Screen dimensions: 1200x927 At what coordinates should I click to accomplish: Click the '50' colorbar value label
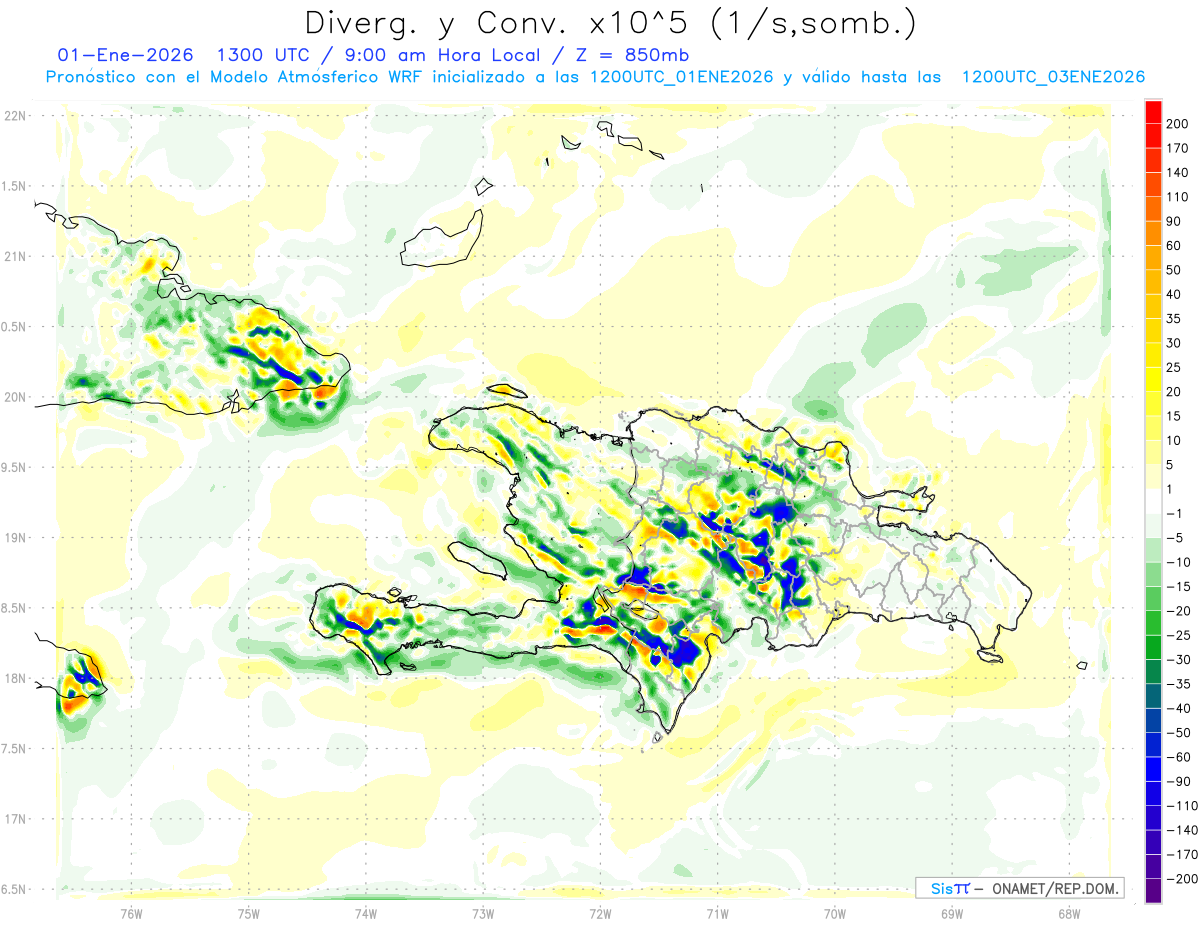1175,270
